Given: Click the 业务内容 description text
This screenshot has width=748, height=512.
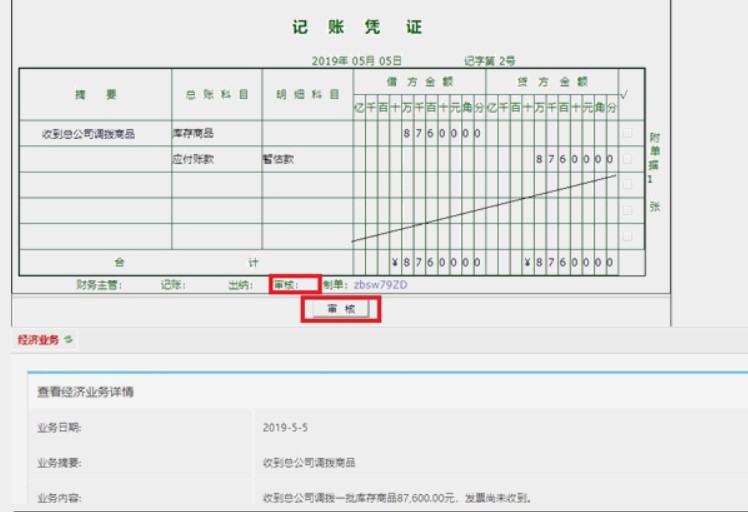Looking at the screenshot, I should point(397,498).
